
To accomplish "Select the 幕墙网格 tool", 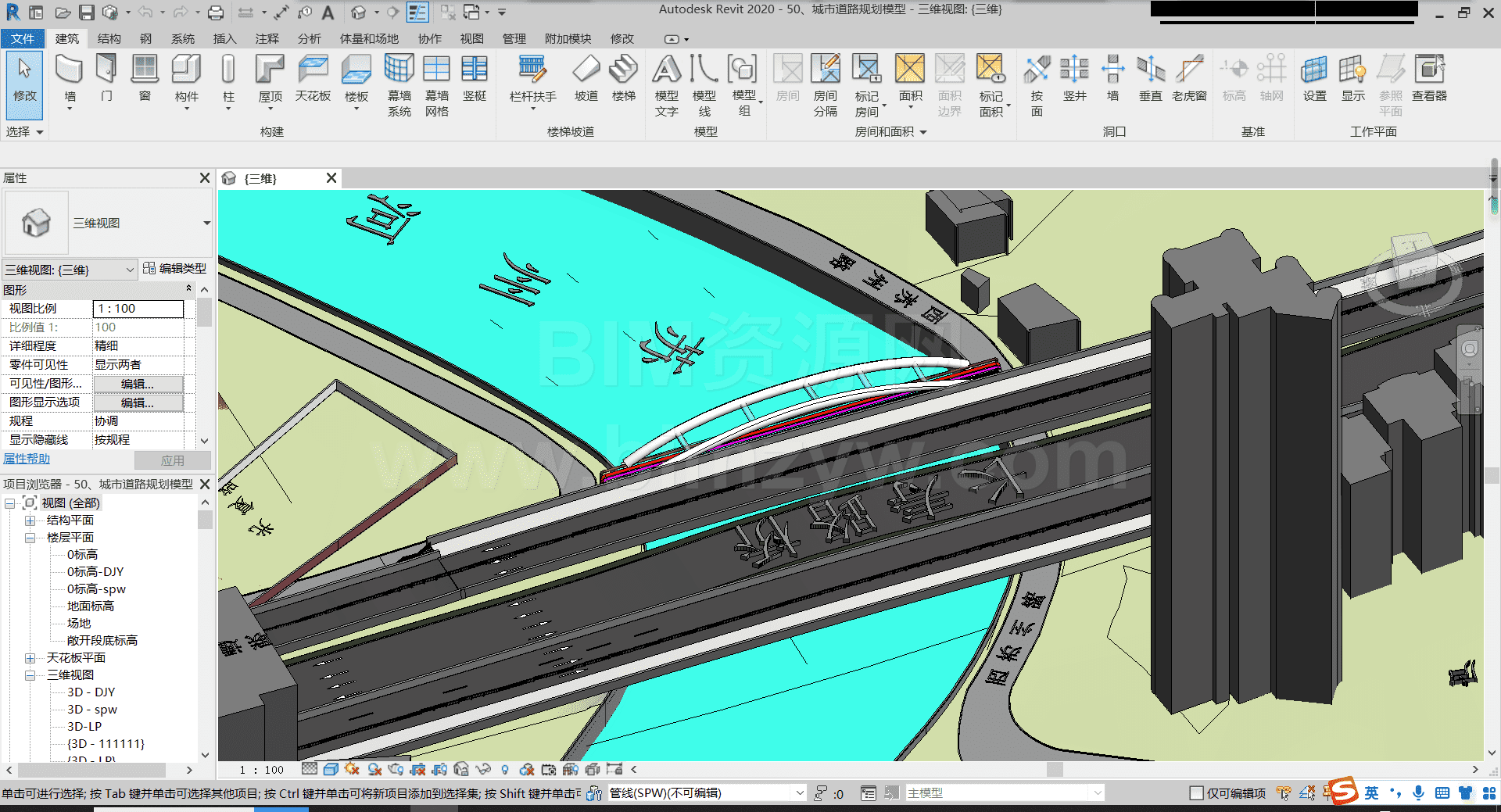I will tap(436, 85).
